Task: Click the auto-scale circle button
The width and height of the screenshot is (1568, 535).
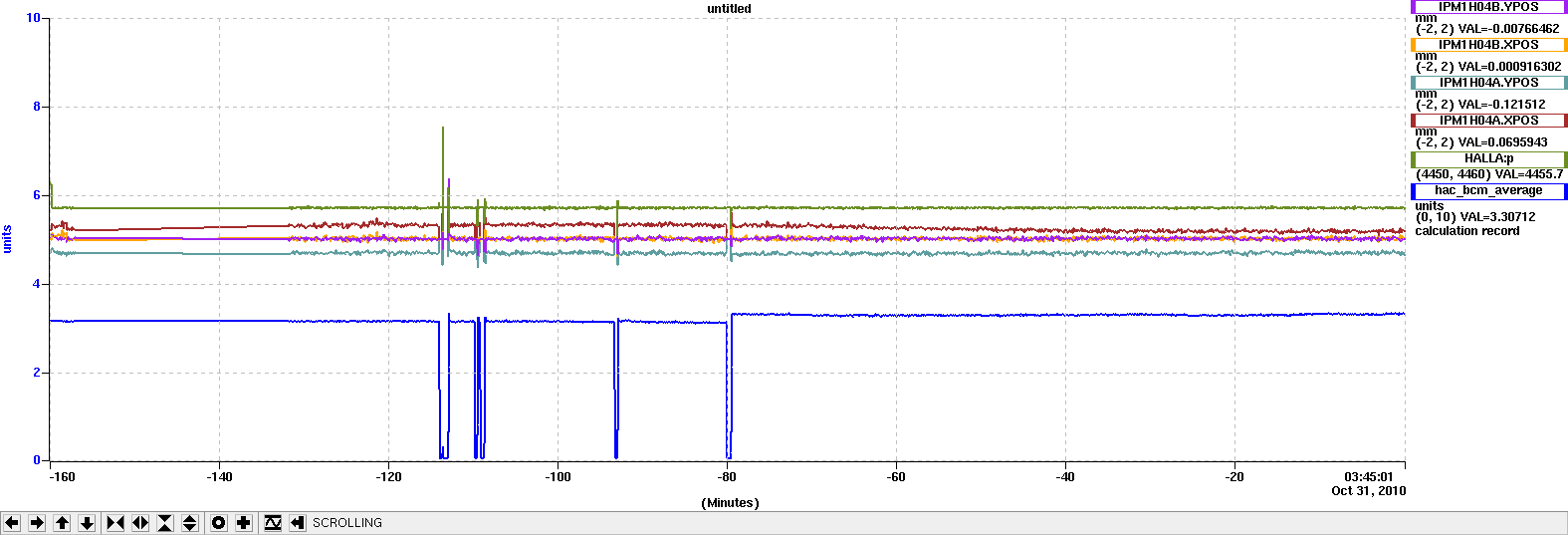Action: (219, 523)
